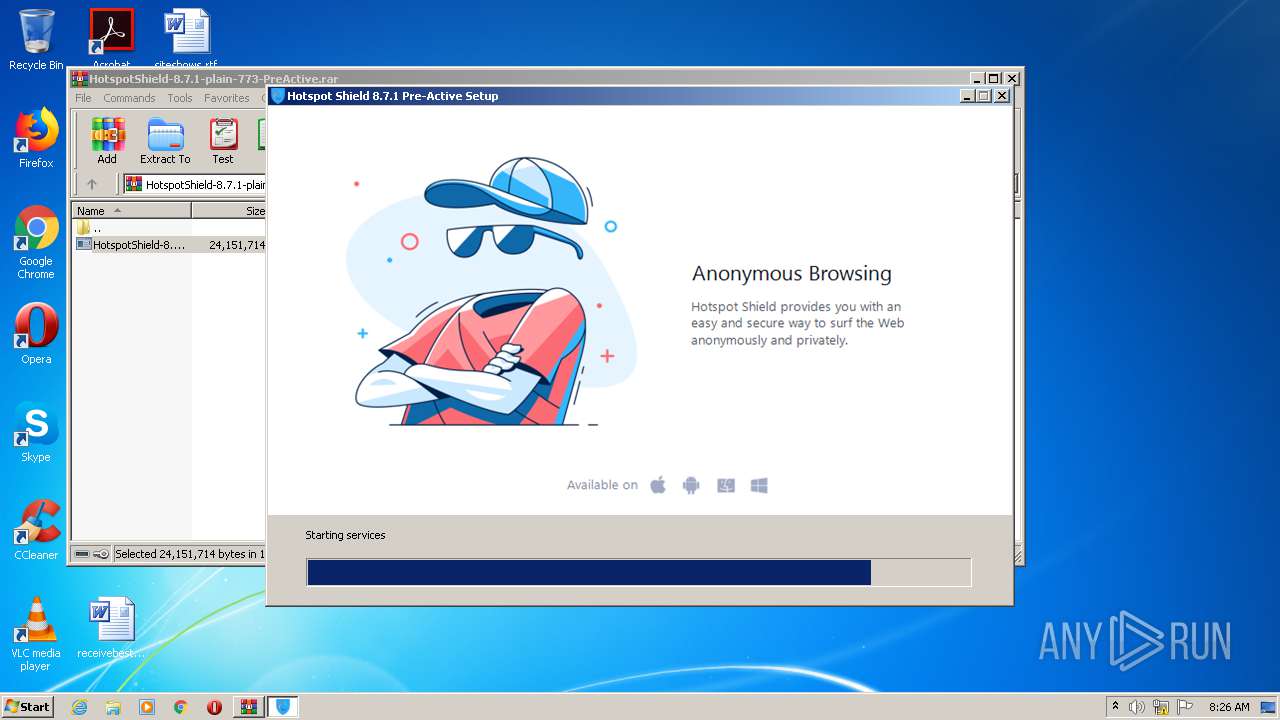Screen dimensions: 1280x720
Task: Open the Skype desktop shortcut
Action: click(36, 432)
